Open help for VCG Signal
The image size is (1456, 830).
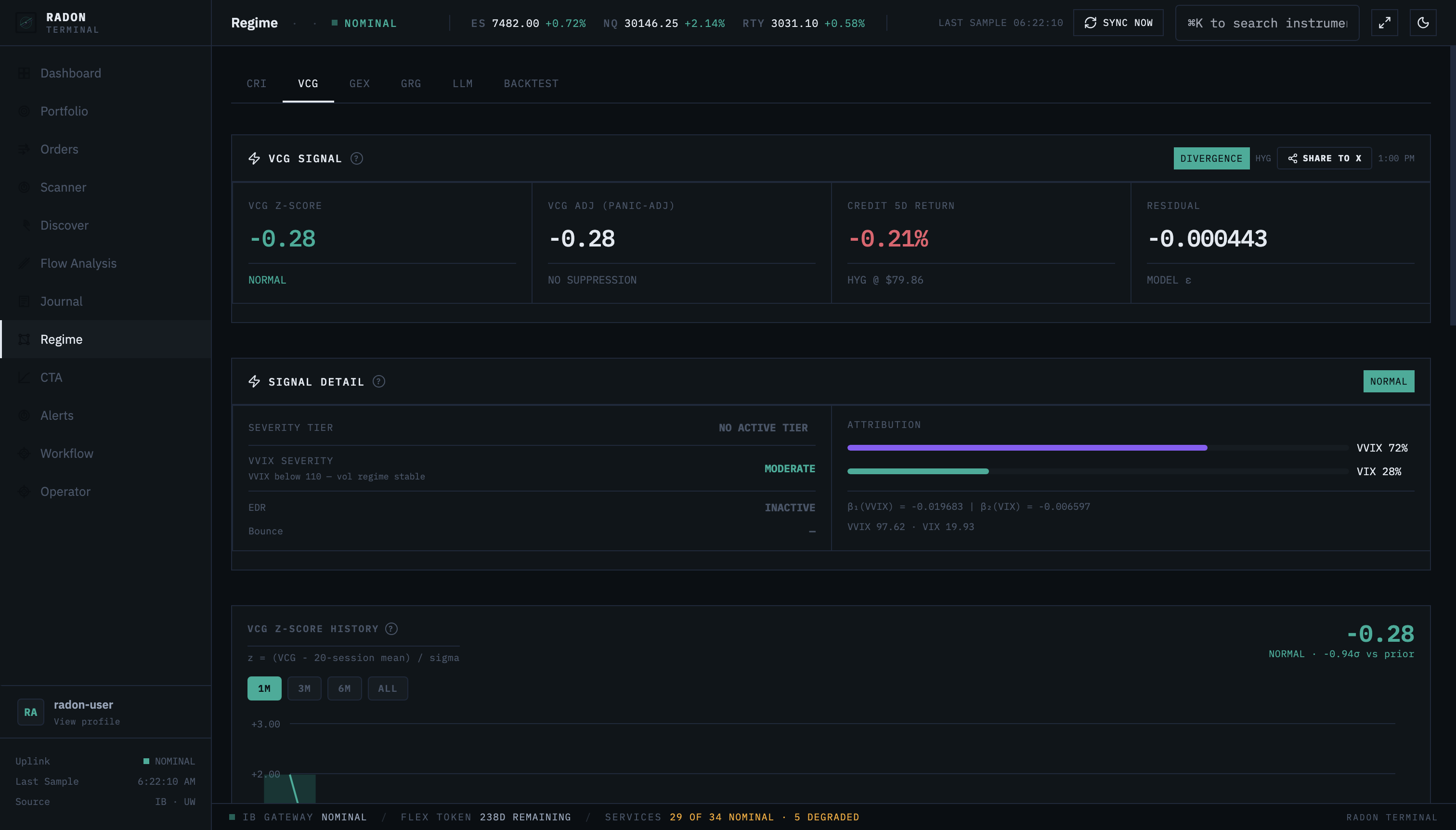(356, 158)
